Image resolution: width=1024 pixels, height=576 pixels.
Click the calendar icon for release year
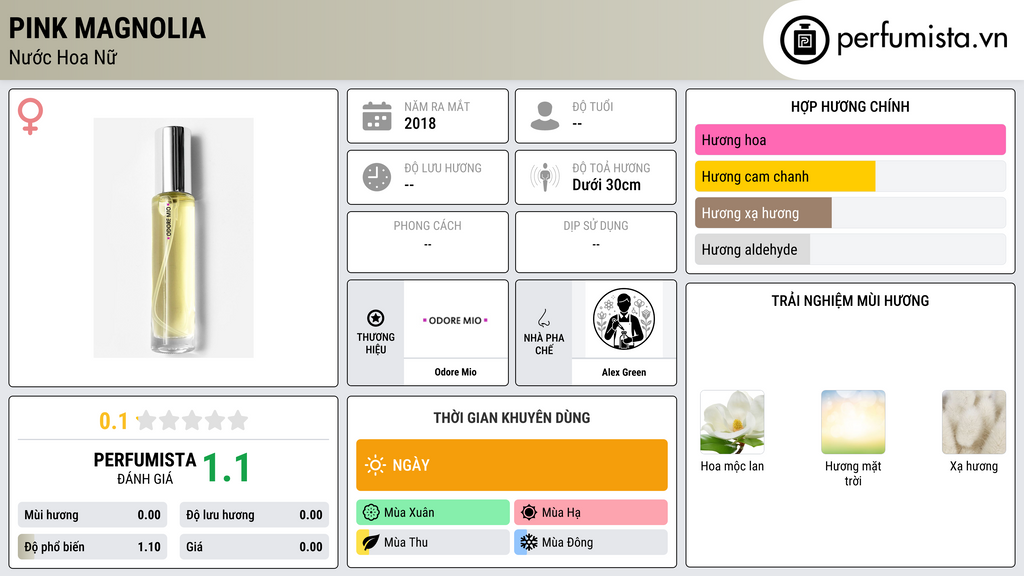[x=377, y=116]
